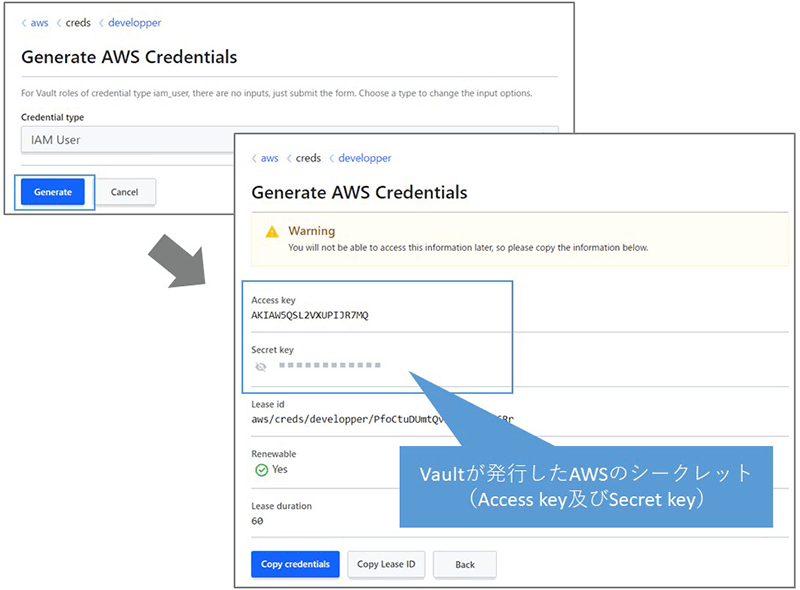
Task: Click Copy Lease ID button
Action: click(x=386, y=564)
